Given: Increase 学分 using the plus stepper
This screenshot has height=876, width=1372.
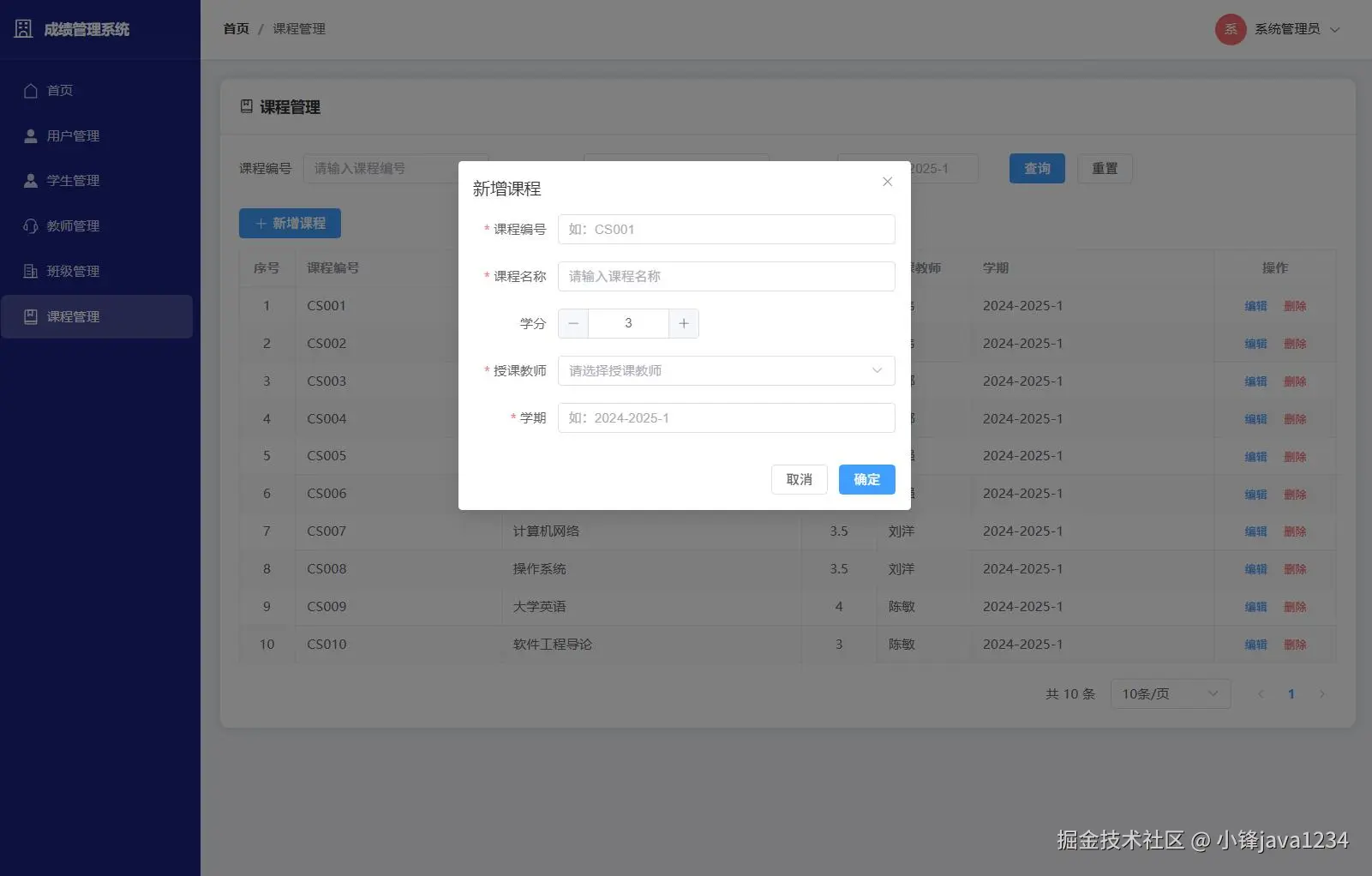Looking at the screenshot, I should click(x=683, y=323).
